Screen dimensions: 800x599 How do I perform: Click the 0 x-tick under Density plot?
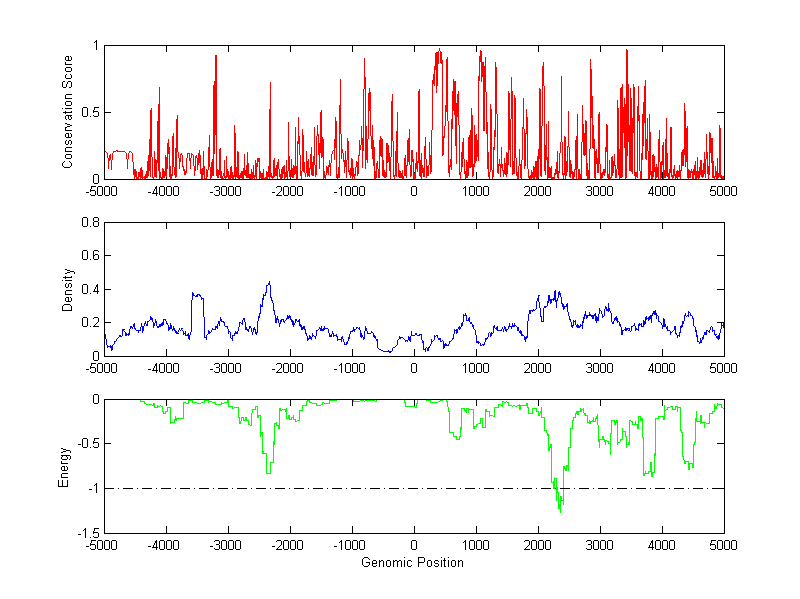(x=414, y=368)
